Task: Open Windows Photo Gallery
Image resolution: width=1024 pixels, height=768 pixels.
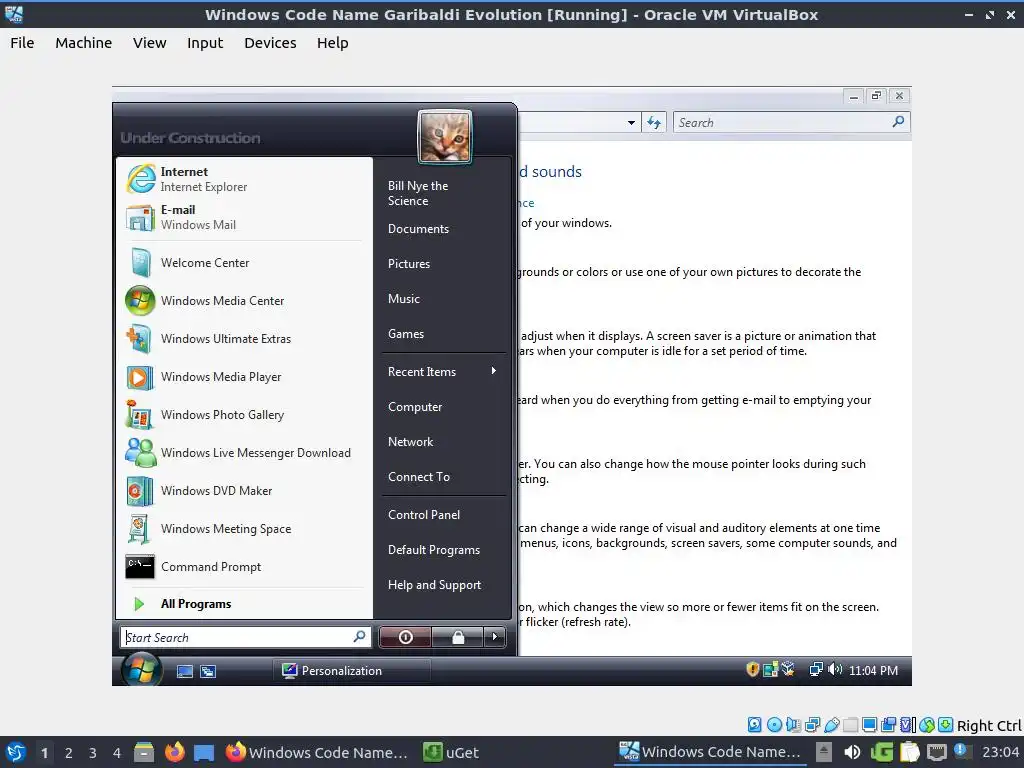Action: coord(243,414)
